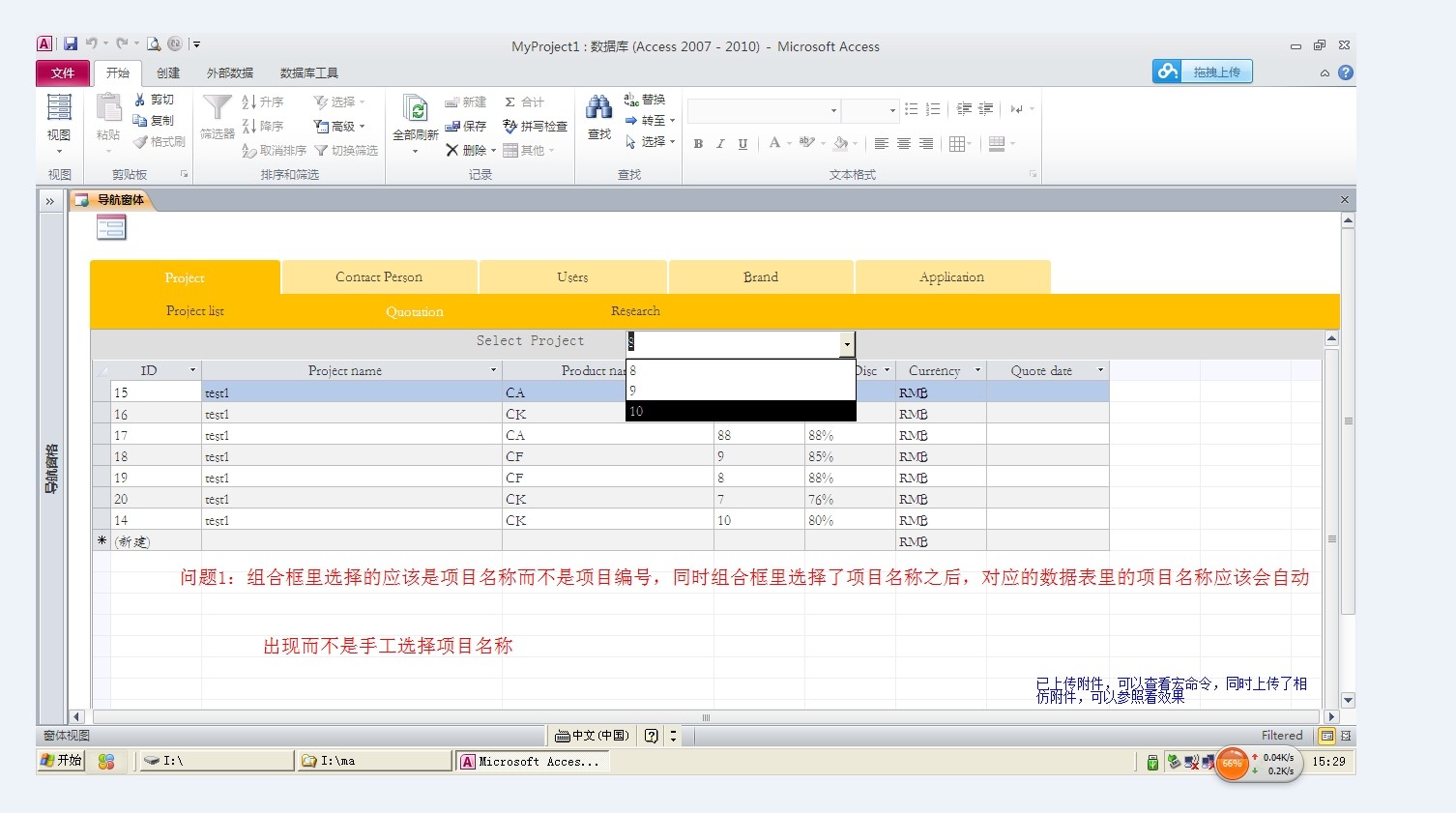The image size is (1456, 813).
Task: Sort ascending with 升序
Action: pyautogui.click(x=262, y=102)
